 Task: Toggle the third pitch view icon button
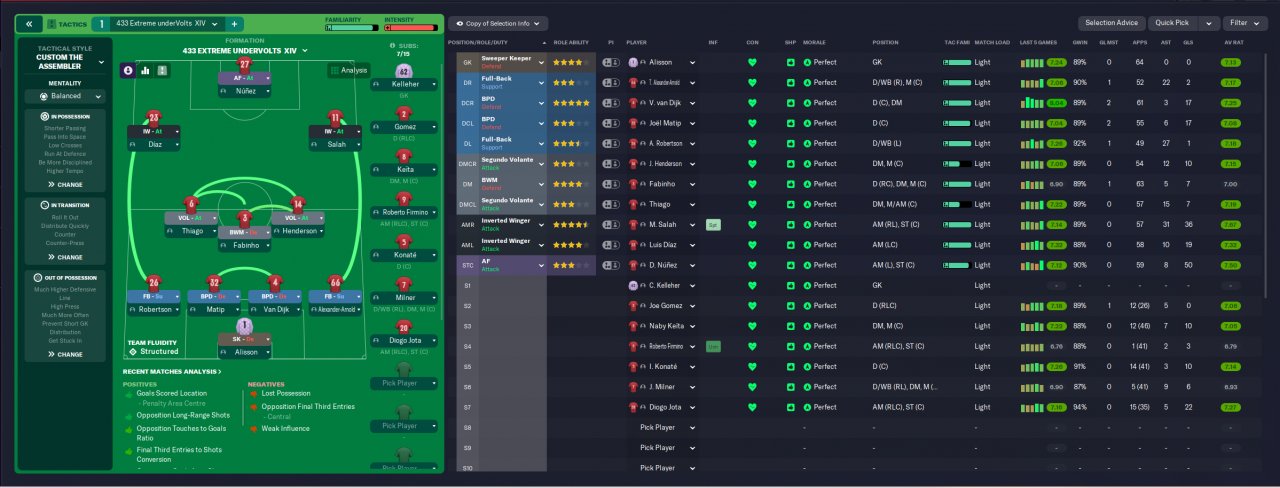tap(162, 70)
